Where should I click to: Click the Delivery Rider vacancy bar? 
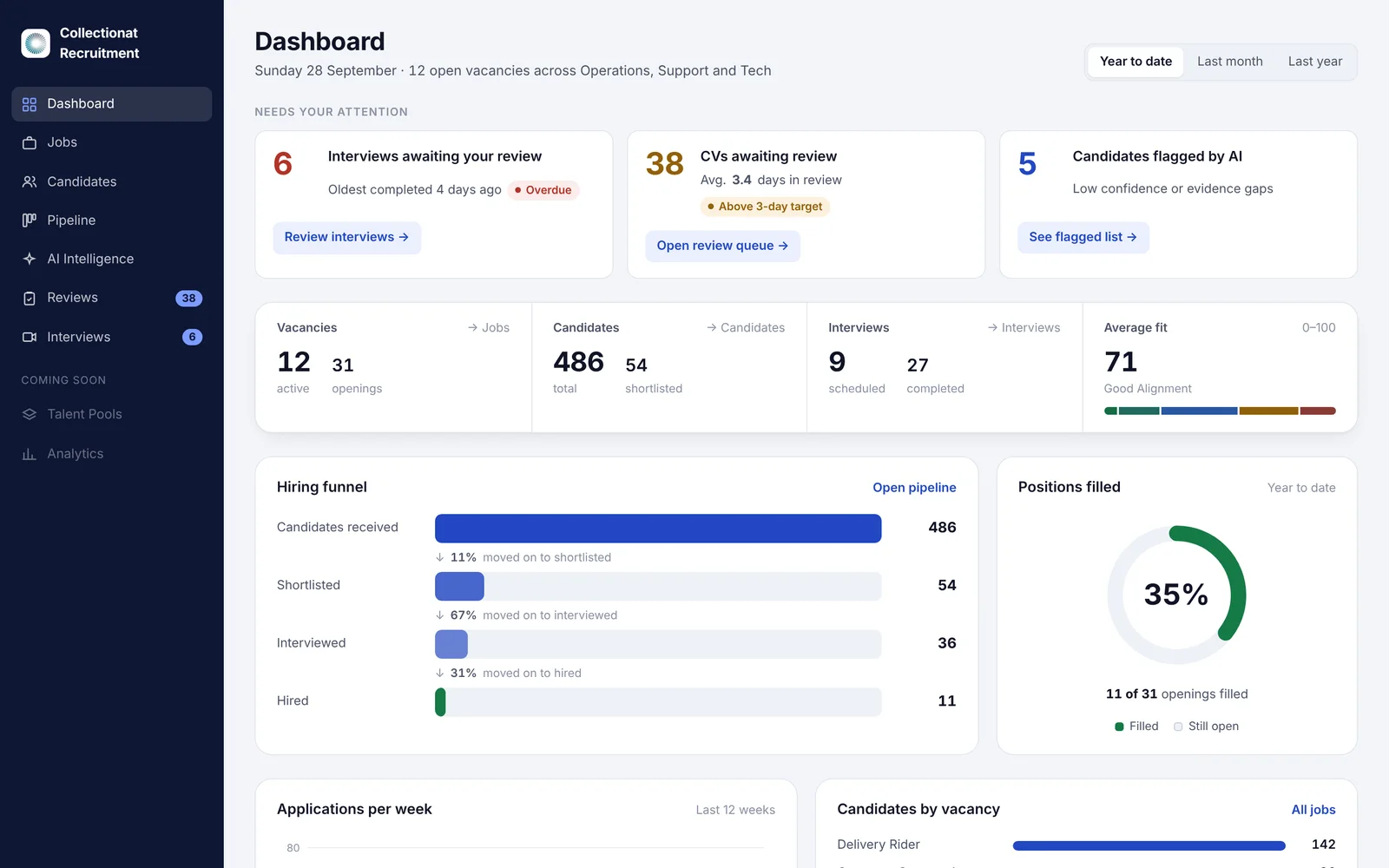click(x=1149, y=845)
